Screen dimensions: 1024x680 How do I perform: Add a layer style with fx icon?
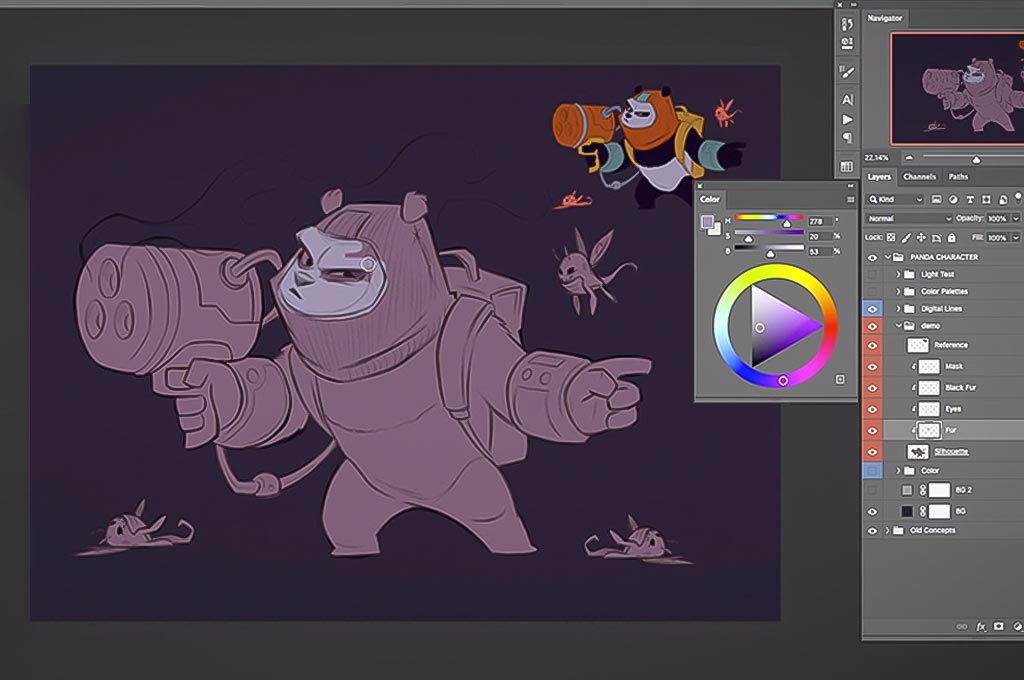[981, 626]
